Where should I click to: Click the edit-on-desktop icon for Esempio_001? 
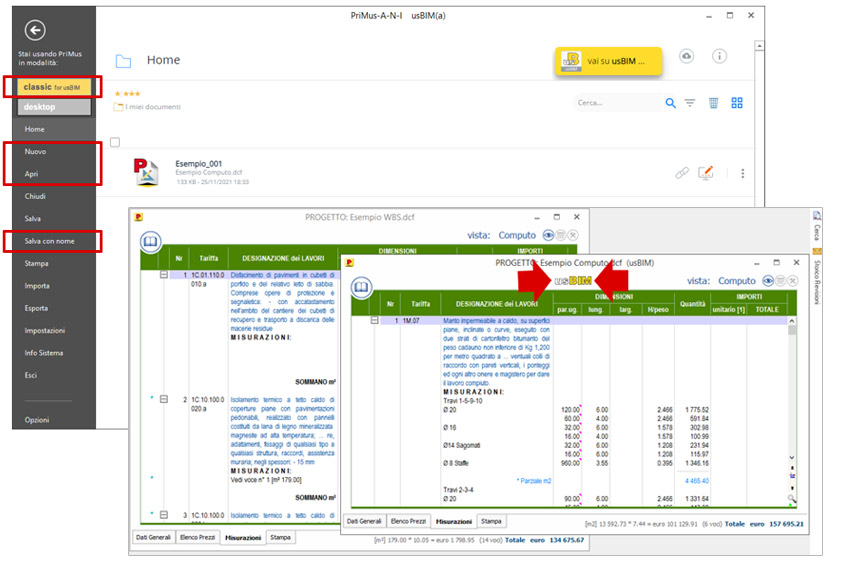706,173
